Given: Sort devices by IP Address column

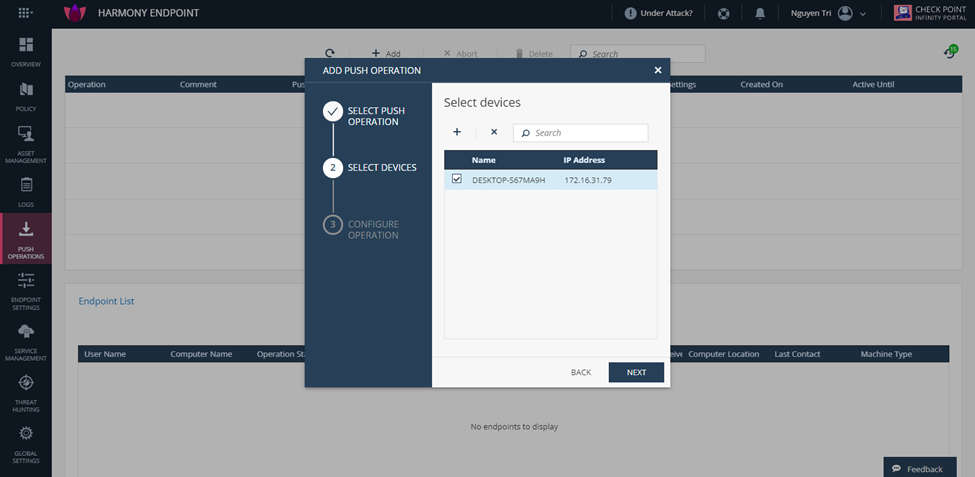Looking at the screenshot, I should click(585, 160).
